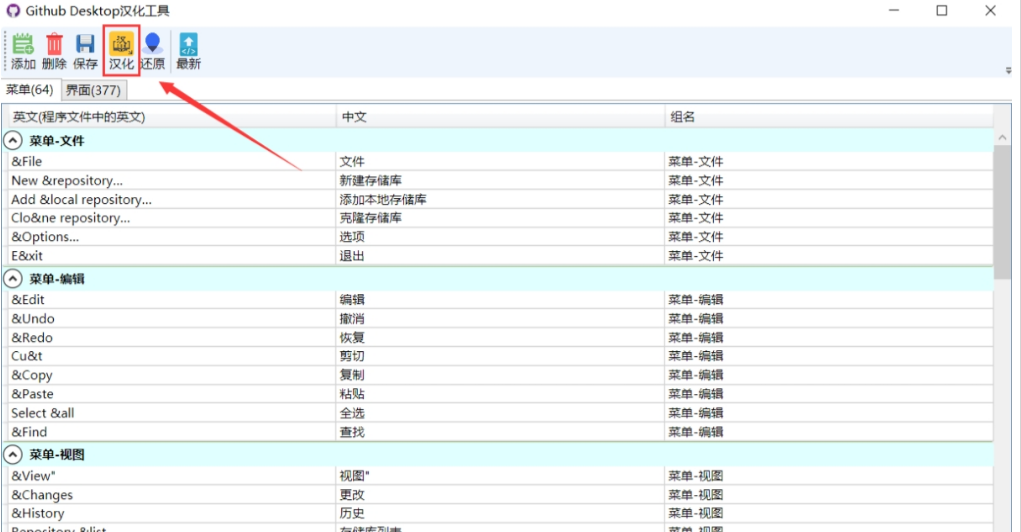
Task: Click the 菜单-视图 group name in the &Changes row
Action: tap(695, 495)
